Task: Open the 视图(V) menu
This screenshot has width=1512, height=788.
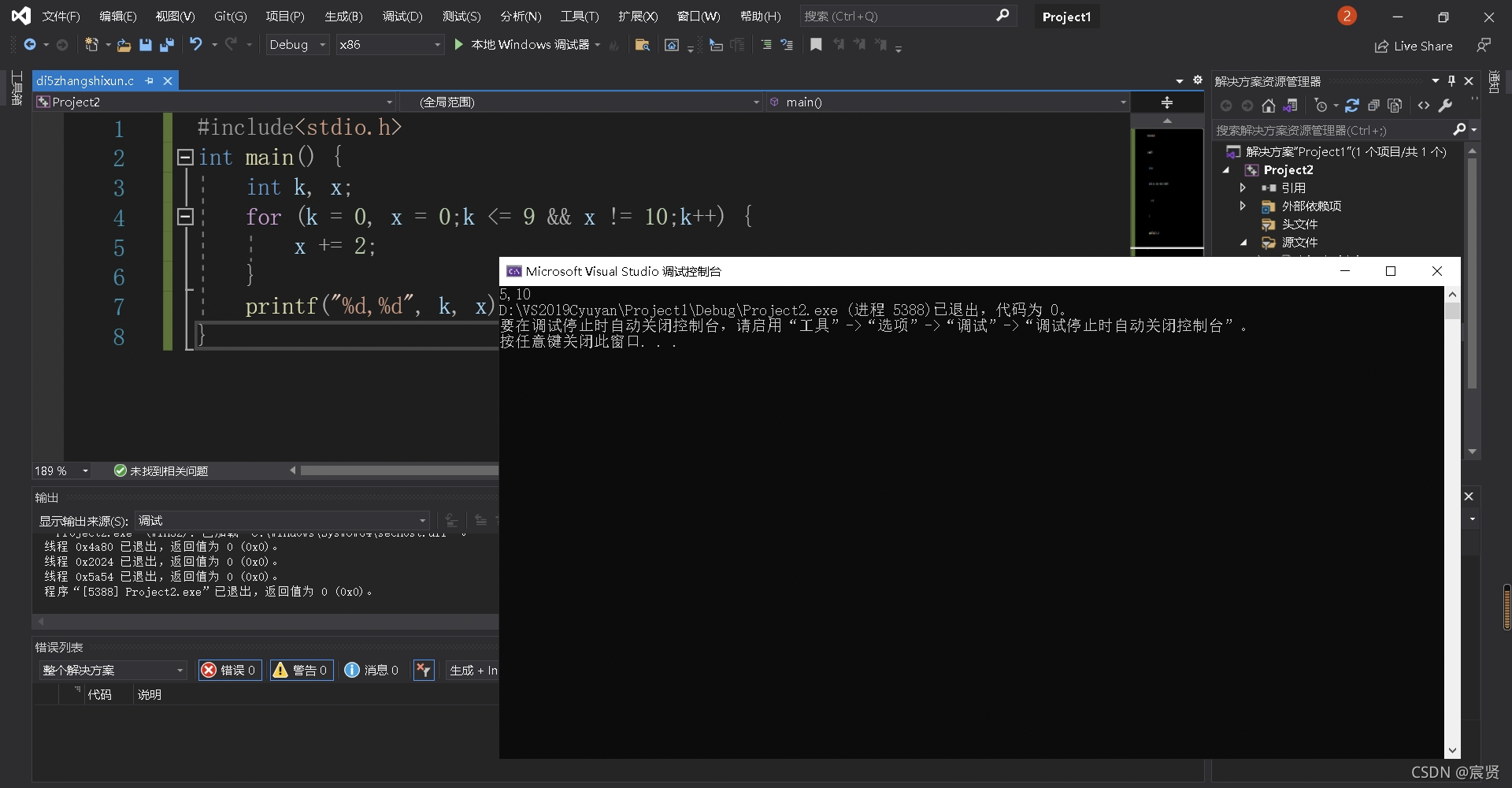Action: [x=175, y=16]
